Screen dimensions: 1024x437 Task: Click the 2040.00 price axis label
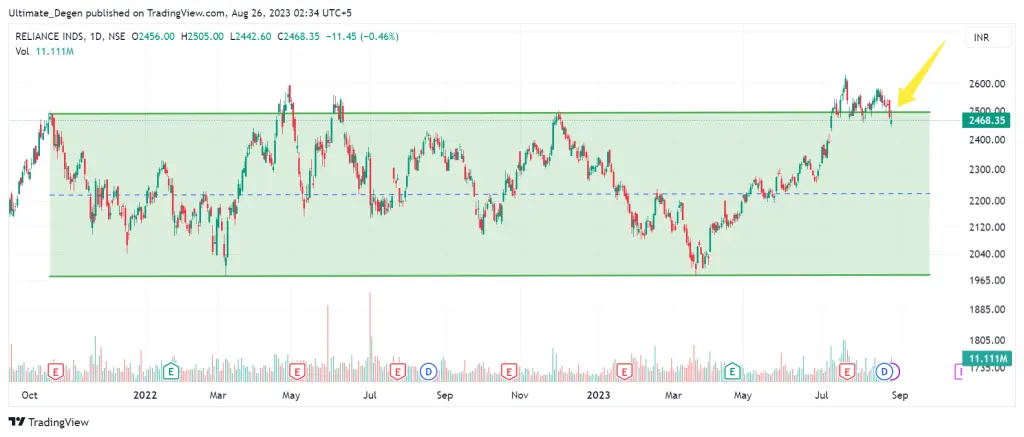(x=985, y=254)
